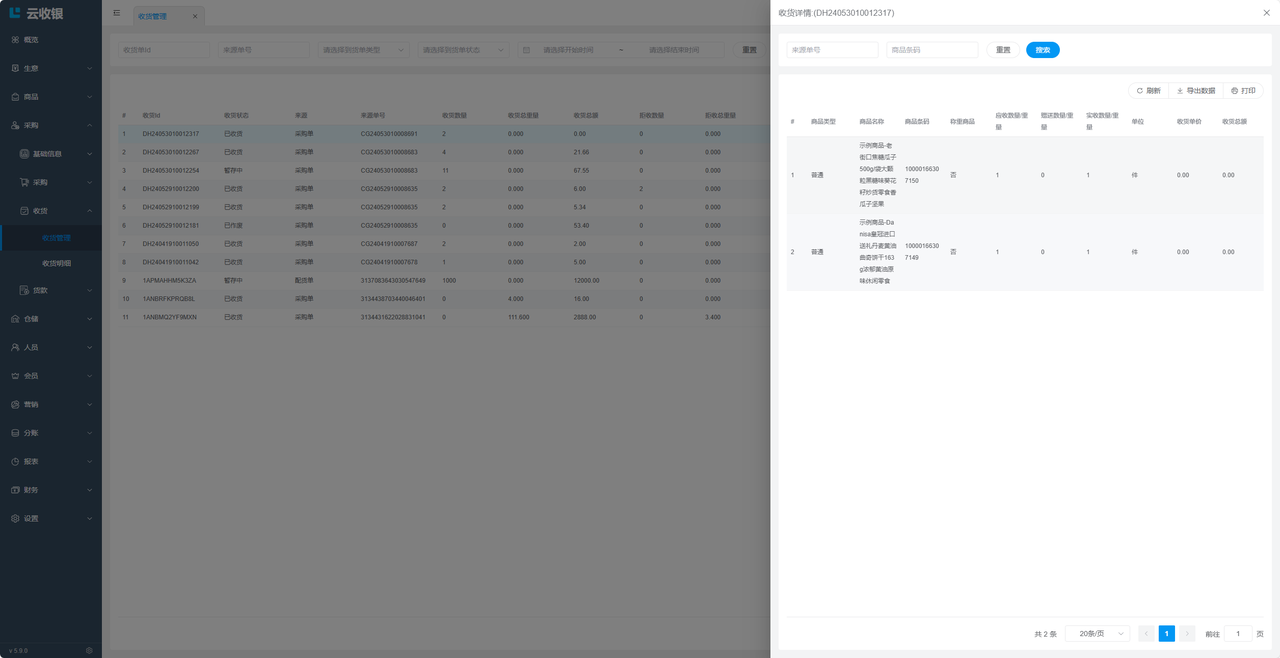The width and height of the screenshot is (1280, 658).
Task: Expand the 财务 sidebar menu
Action: tap(50, 490)
